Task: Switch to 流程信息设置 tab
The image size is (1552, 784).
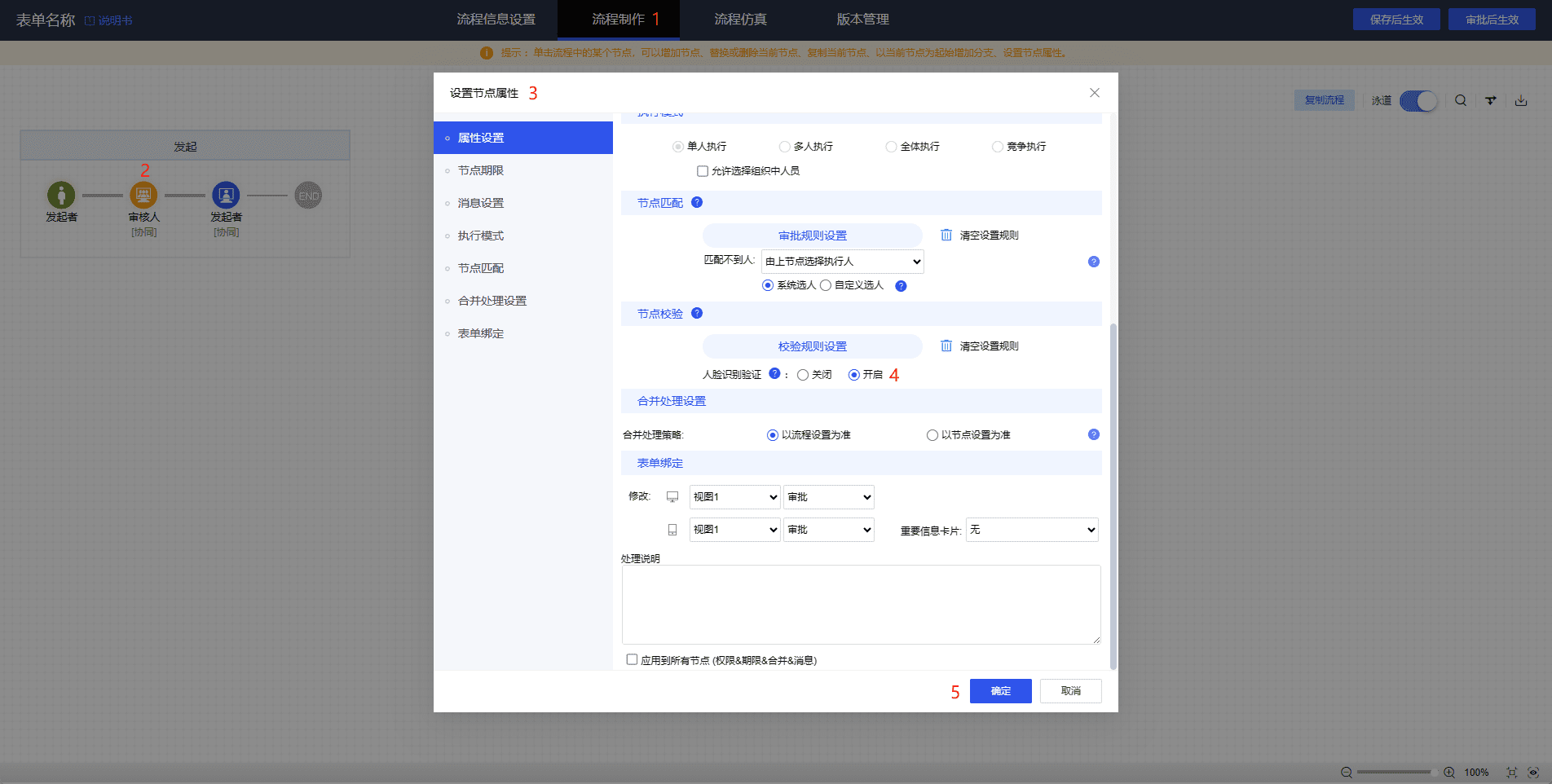Action: [x=496, y=20]
